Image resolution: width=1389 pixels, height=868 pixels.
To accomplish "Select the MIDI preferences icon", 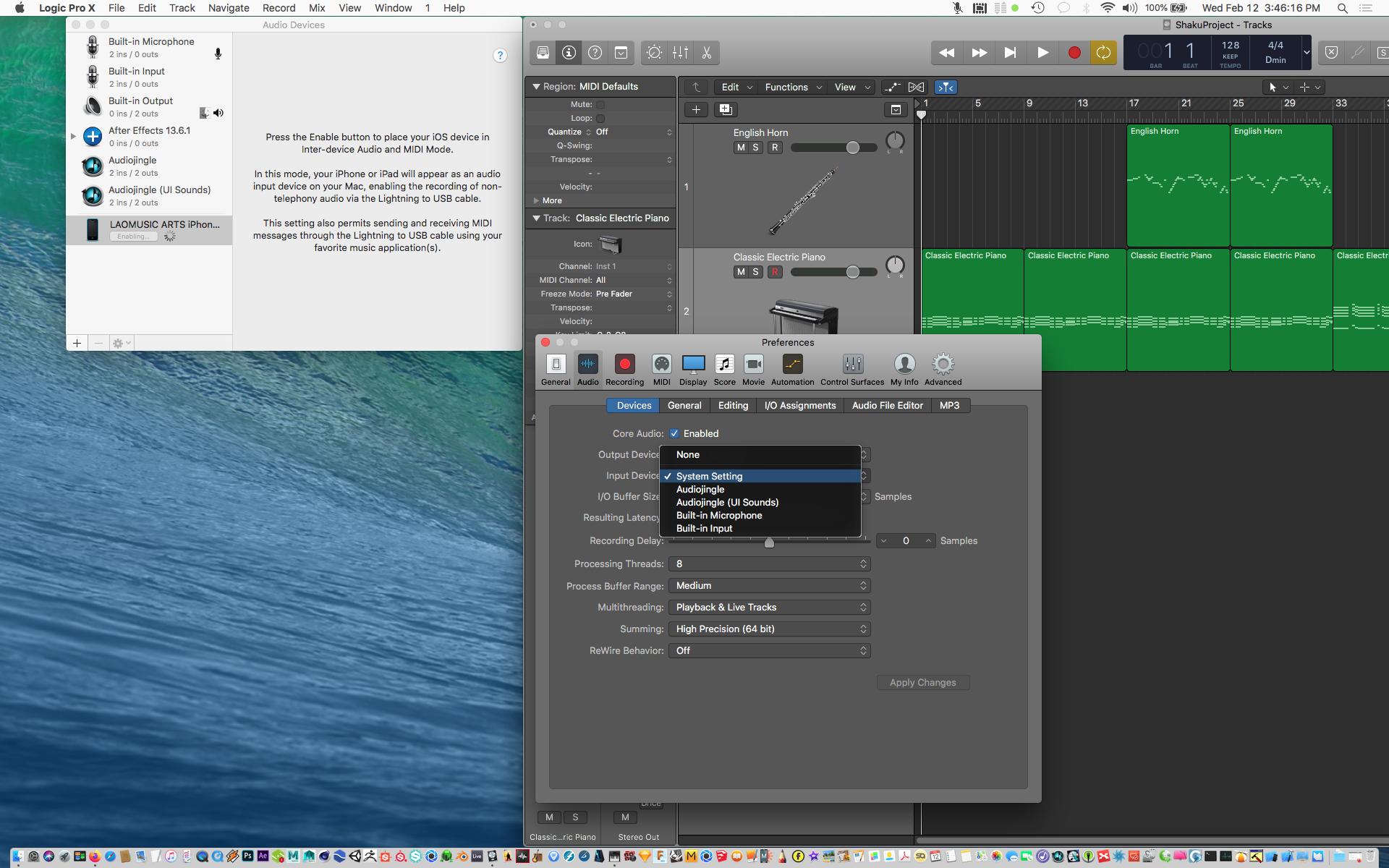I will pyautogui.click(x=661, y=370).
